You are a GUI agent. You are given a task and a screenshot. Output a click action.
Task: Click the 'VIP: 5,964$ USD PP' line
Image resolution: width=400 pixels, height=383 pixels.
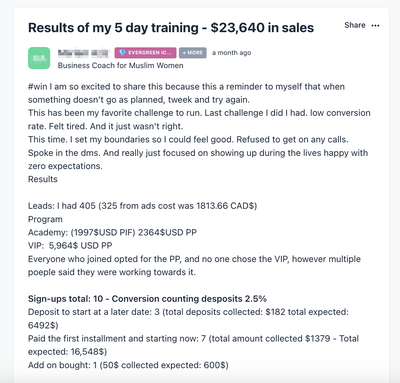pos(70,246)
